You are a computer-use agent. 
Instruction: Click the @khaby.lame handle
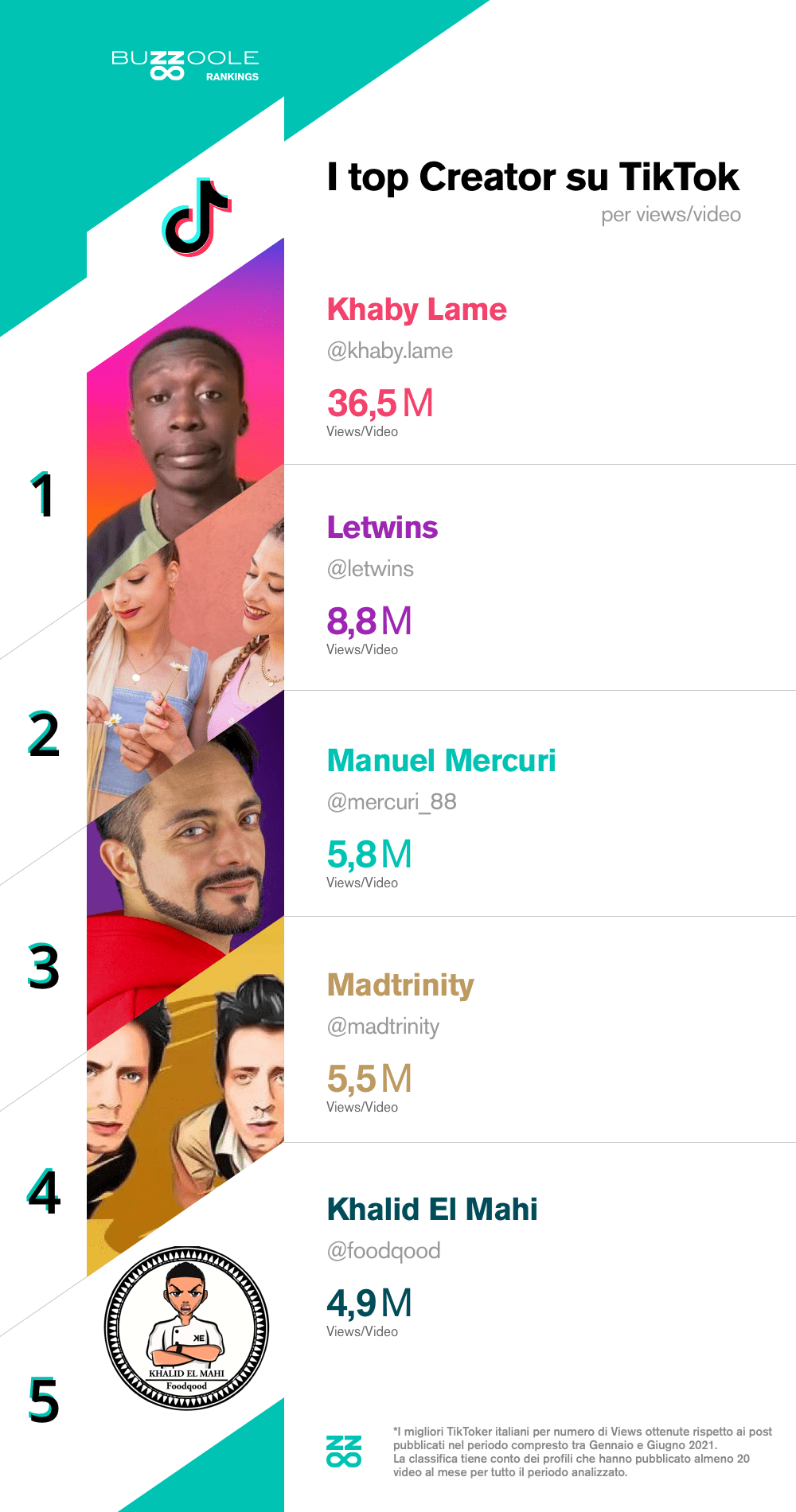coord(389,351)
